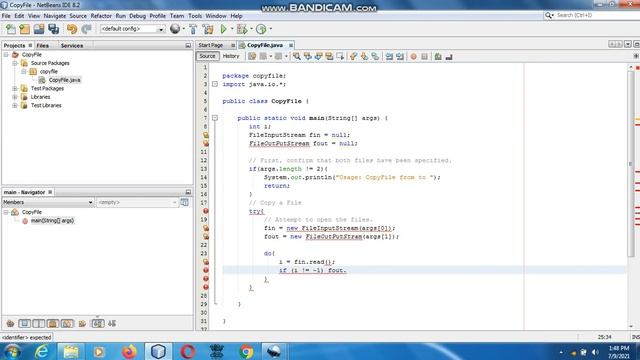
Task: Open the empty filter combo box in Navigator
Action: pos(137,202)
